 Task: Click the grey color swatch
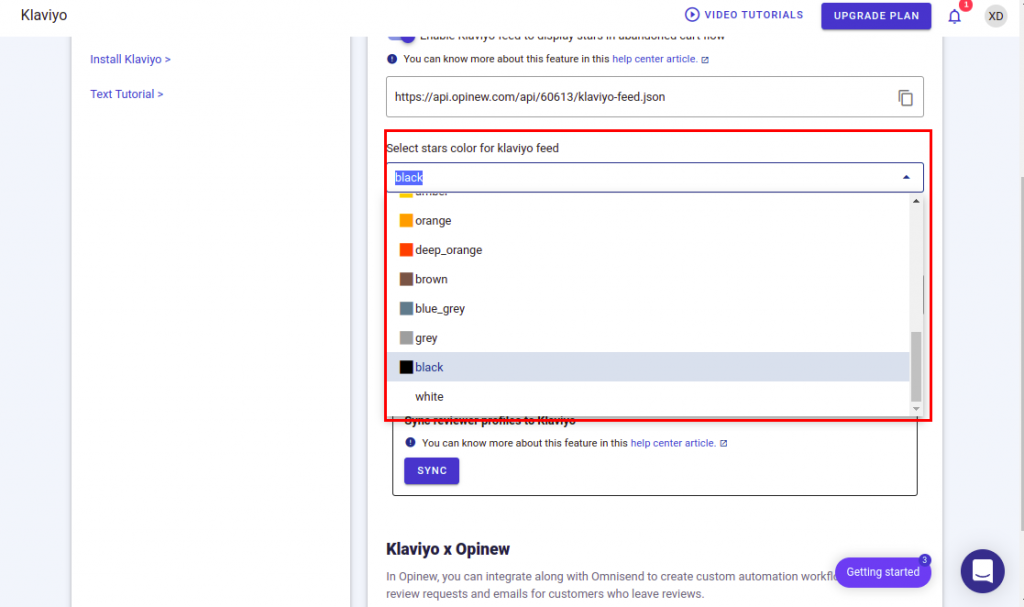pyautogui.click(x=406, y=338)
